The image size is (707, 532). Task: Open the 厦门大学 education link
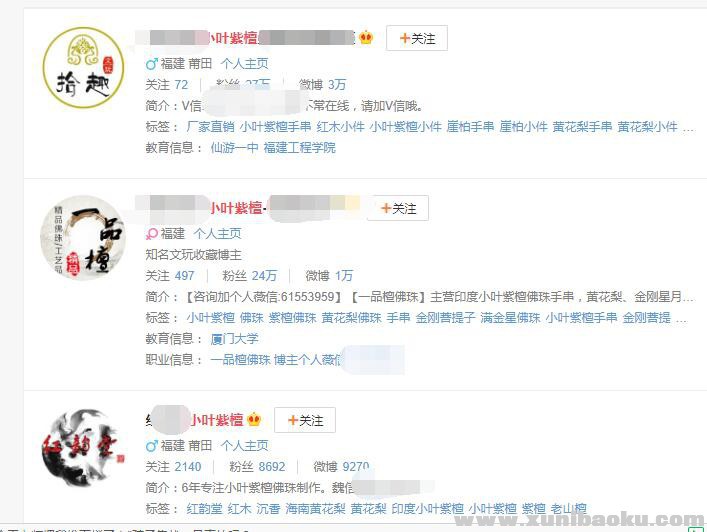click(234, 339)
